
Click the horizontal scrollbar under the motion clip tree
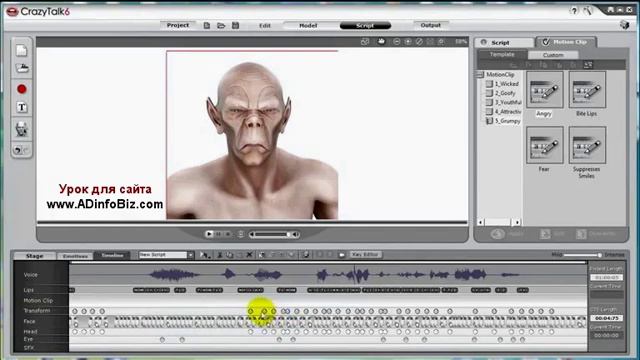point(499,222)
